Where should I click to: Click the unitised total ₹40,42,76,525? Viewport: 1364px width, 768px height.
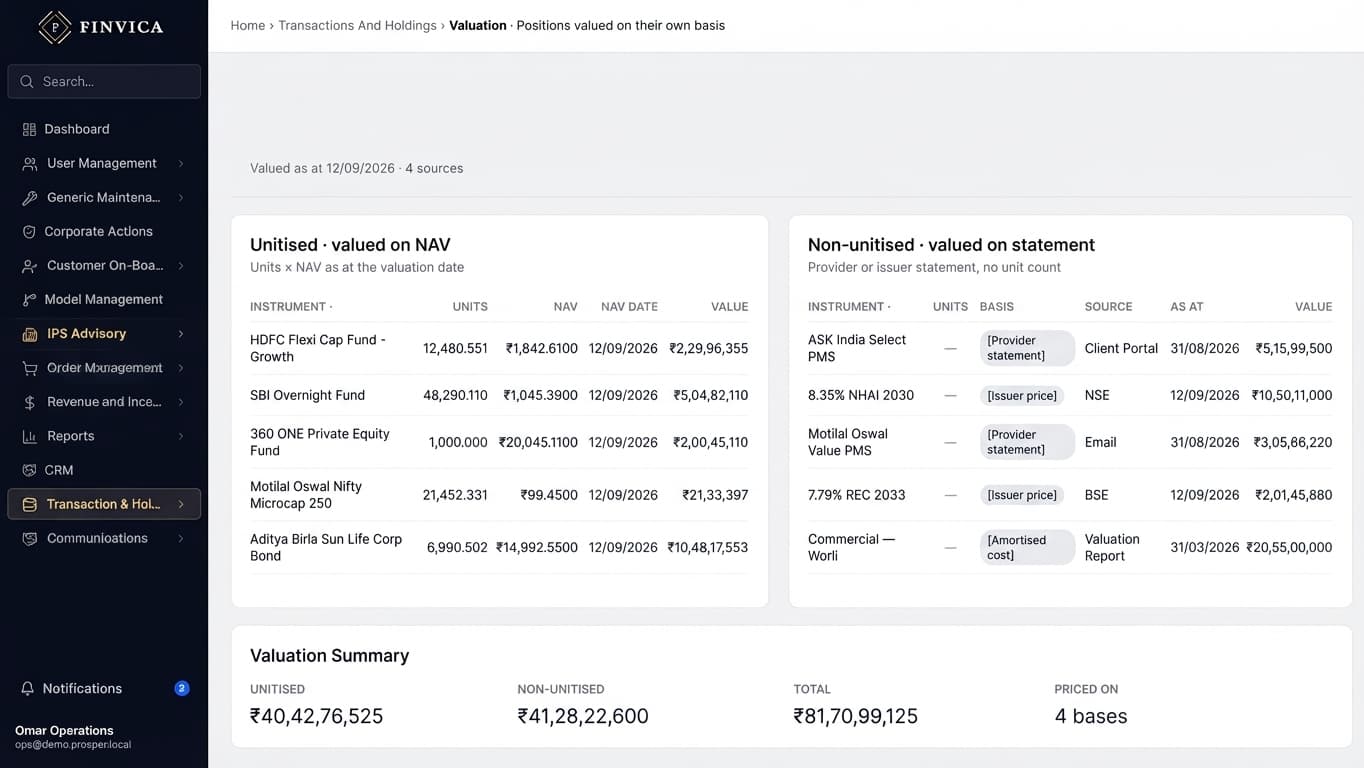pyautogui.click(x=316, y=716)
